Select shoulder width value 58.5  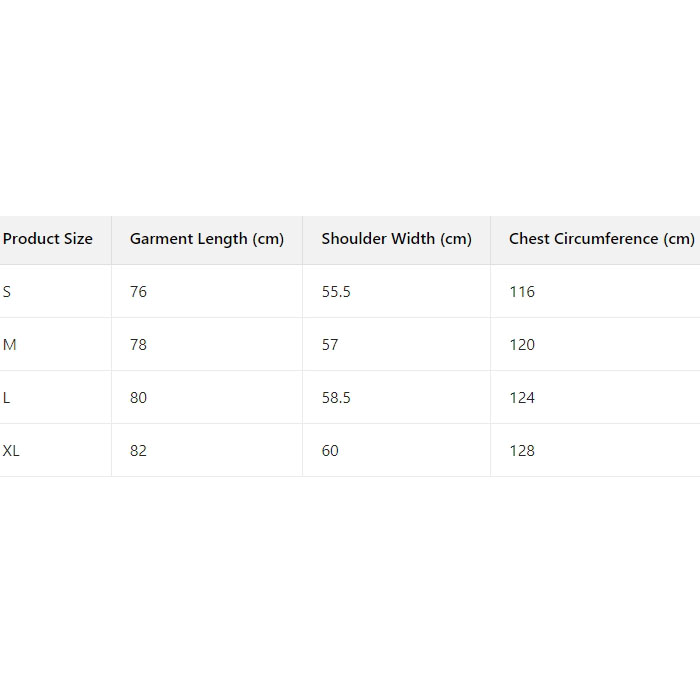pos(336,398)
